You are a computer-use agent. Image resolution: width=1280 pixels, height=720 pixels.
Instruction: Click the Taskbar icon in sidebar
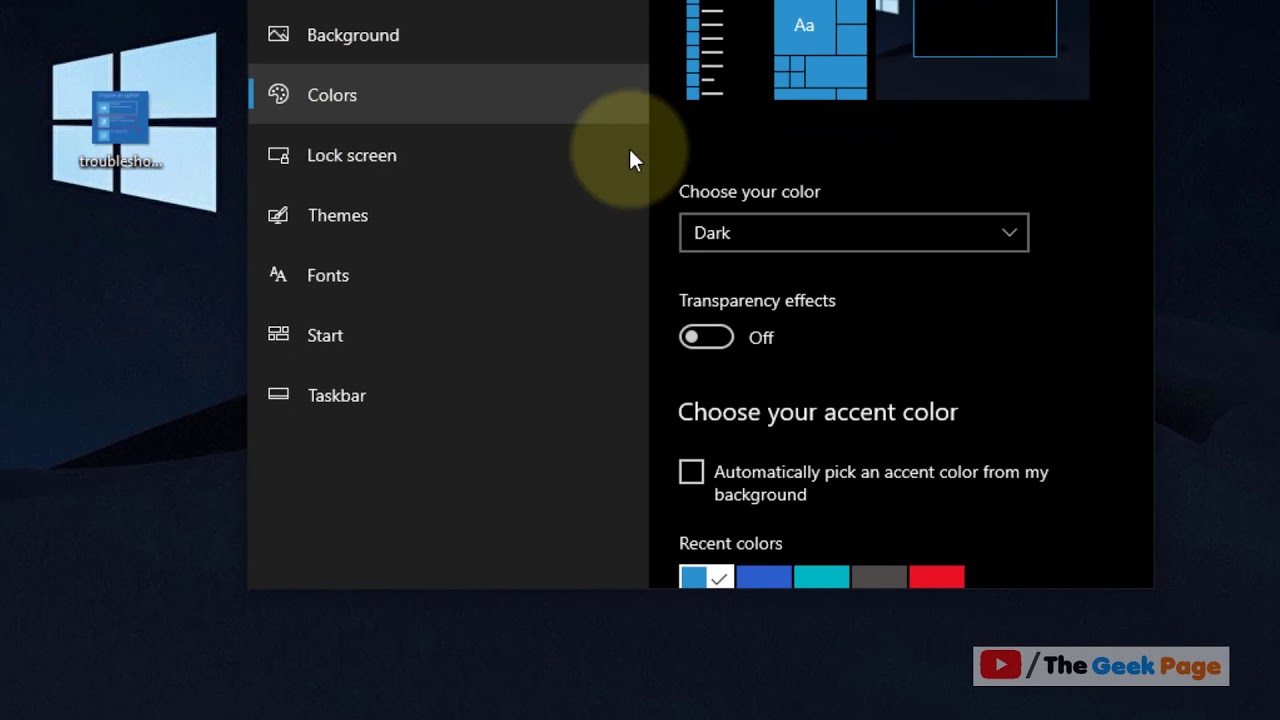pos(278,395)
